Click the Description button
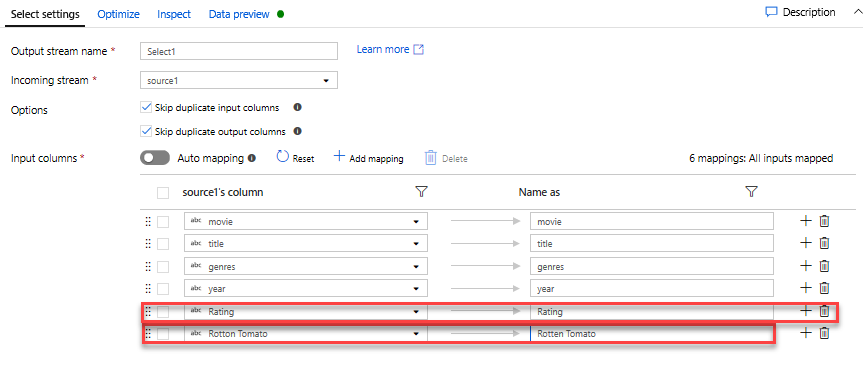 [x=800, y=12]
